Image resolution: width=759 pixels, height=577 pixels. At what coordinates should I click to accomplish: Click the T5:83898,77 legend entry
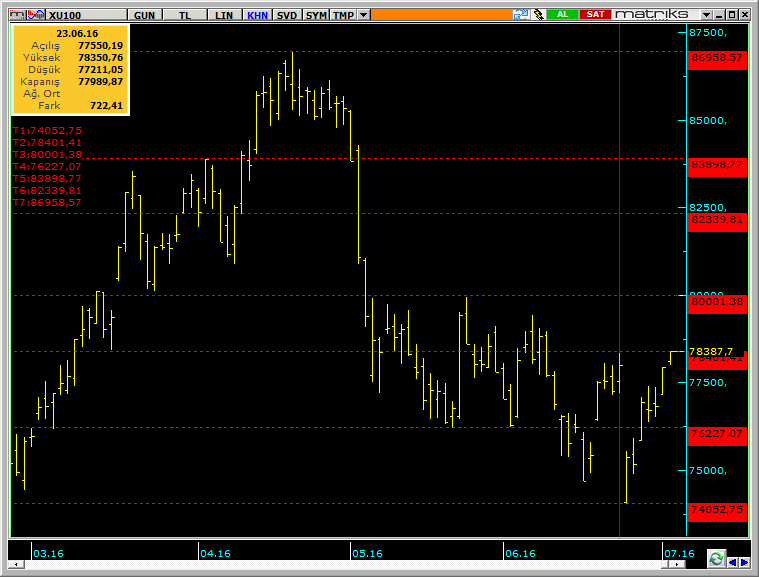(47, 179)
